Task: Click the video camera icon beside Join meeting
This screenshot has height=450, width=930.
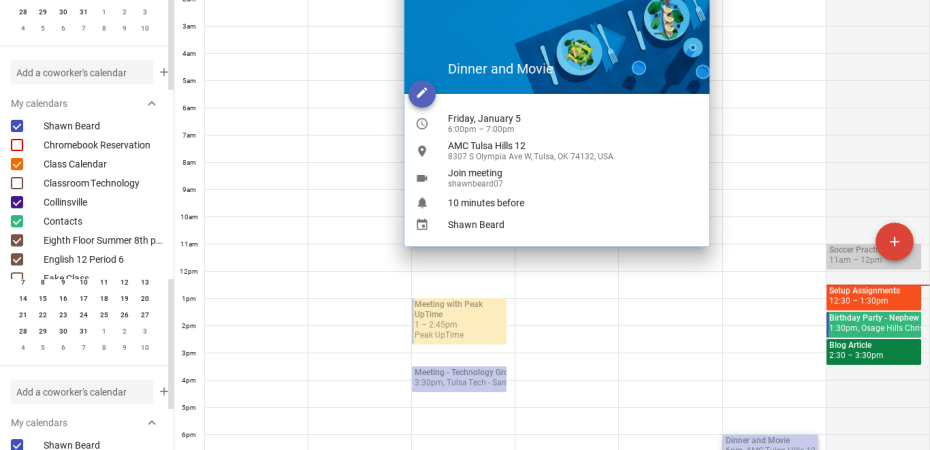Action: tap(422, 178)
